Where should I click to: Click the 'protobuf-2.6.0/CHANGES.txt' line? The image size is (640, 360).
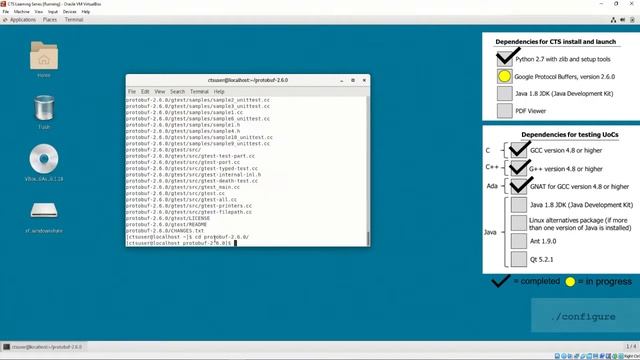[165, 231]
